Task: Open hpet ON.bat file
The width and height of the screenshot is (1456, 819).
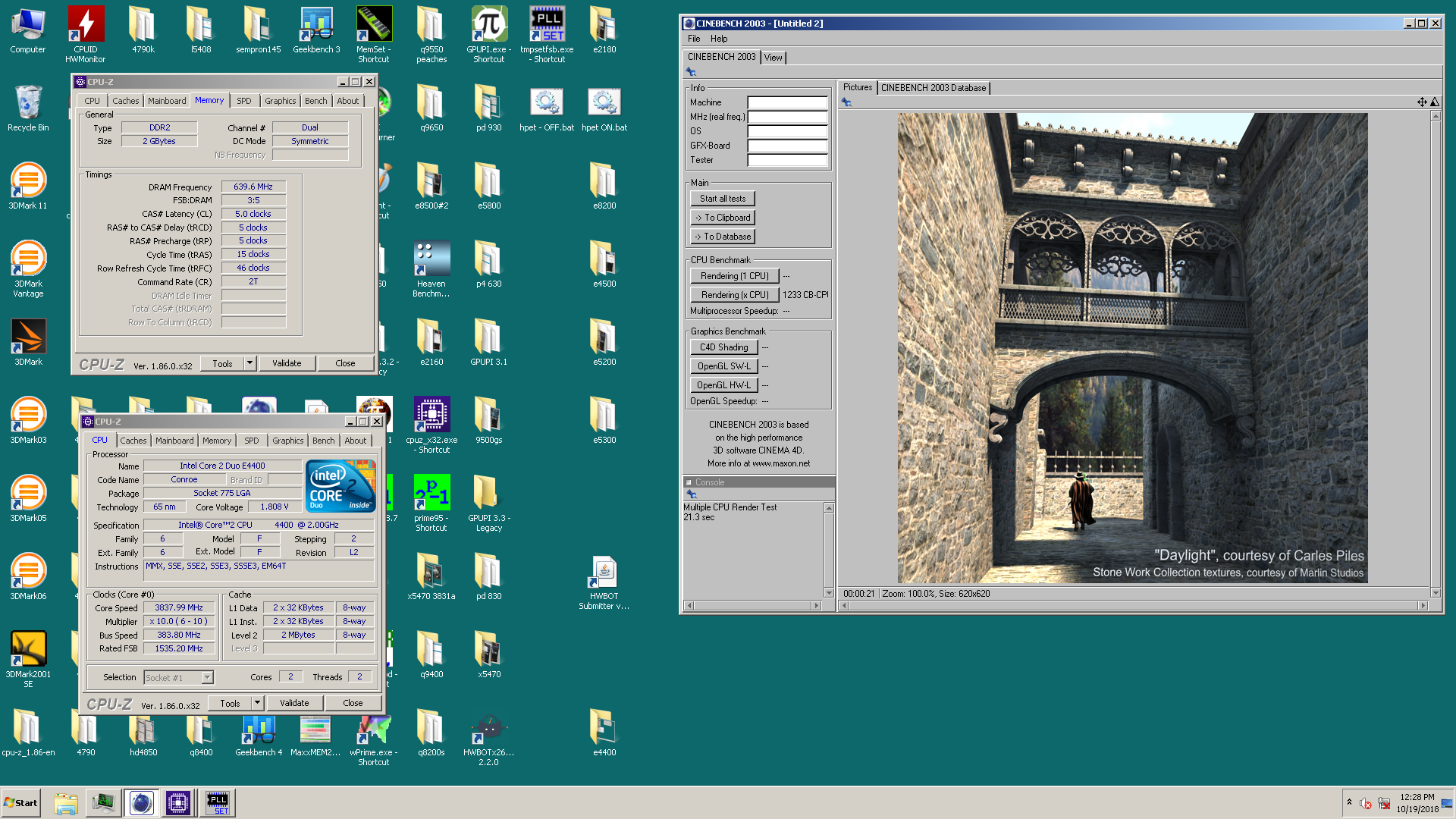Action: point(604,108)
